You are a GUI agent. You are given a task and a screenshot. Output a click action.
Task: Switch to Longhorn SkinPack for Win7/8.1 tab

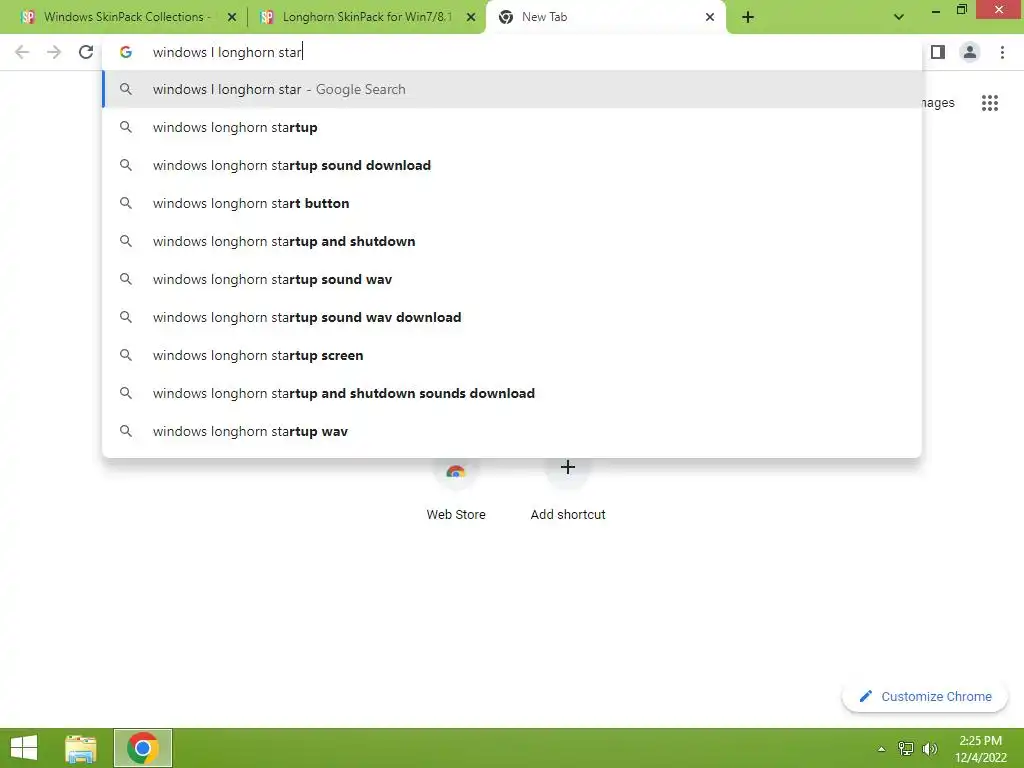(x=367, y=17)
